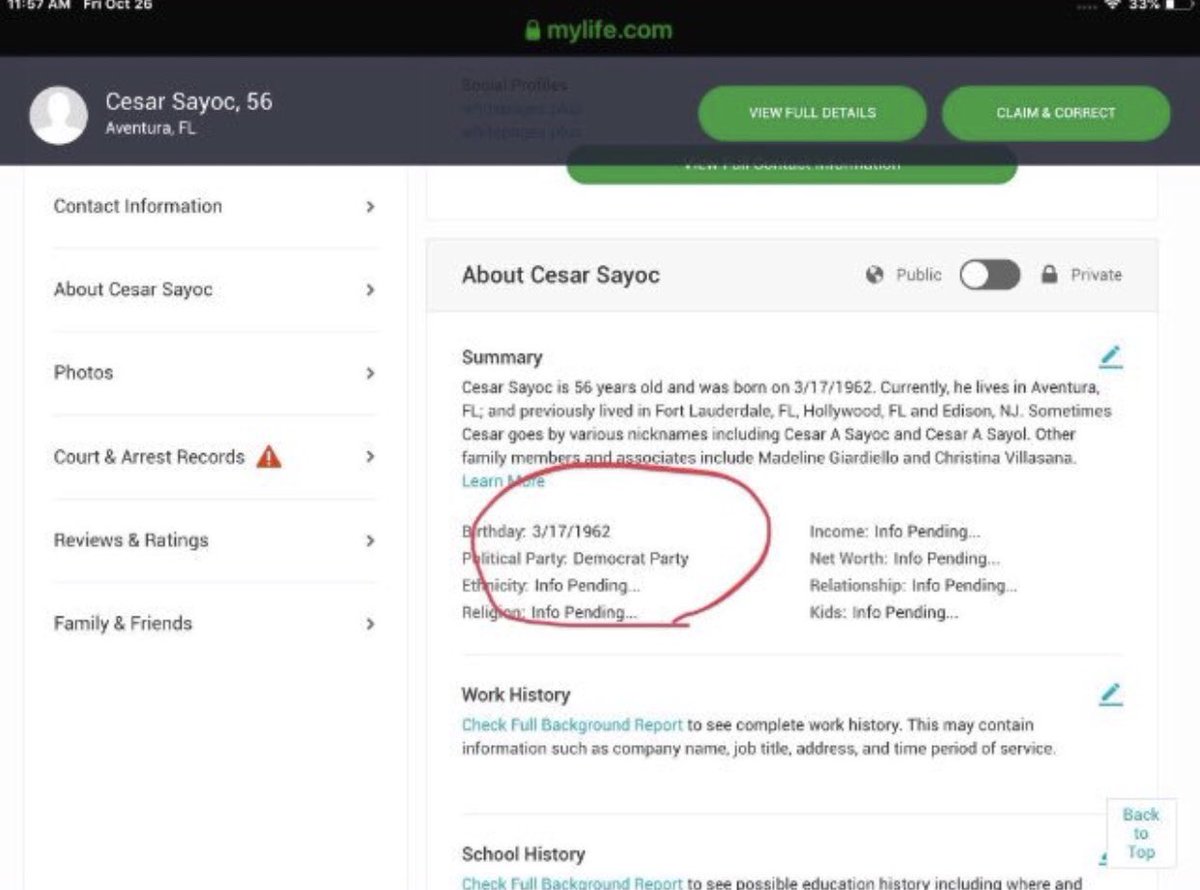This screenshot has height=890, width=1200.
Task: Open Family & Friends section
Action: (123, 623)
